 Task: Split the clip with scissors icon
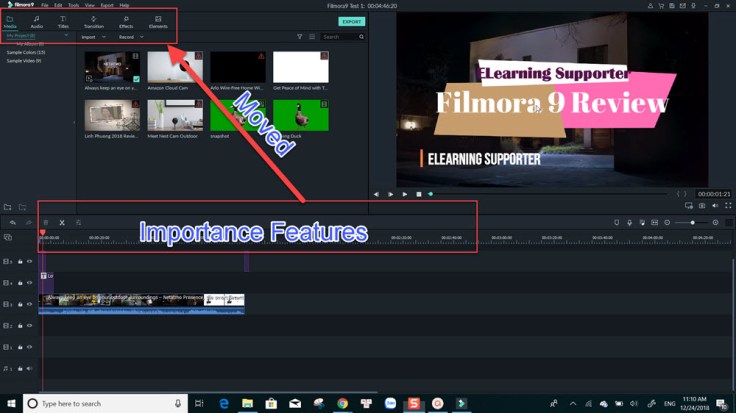click(x=62, y=222)
